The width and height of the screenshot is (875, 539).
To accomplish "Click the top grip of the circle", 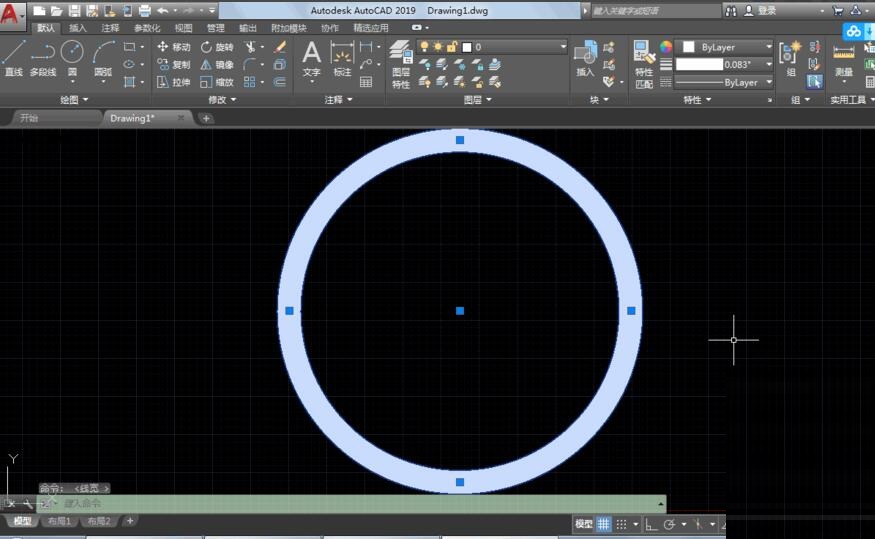I will tap(460, 140).
